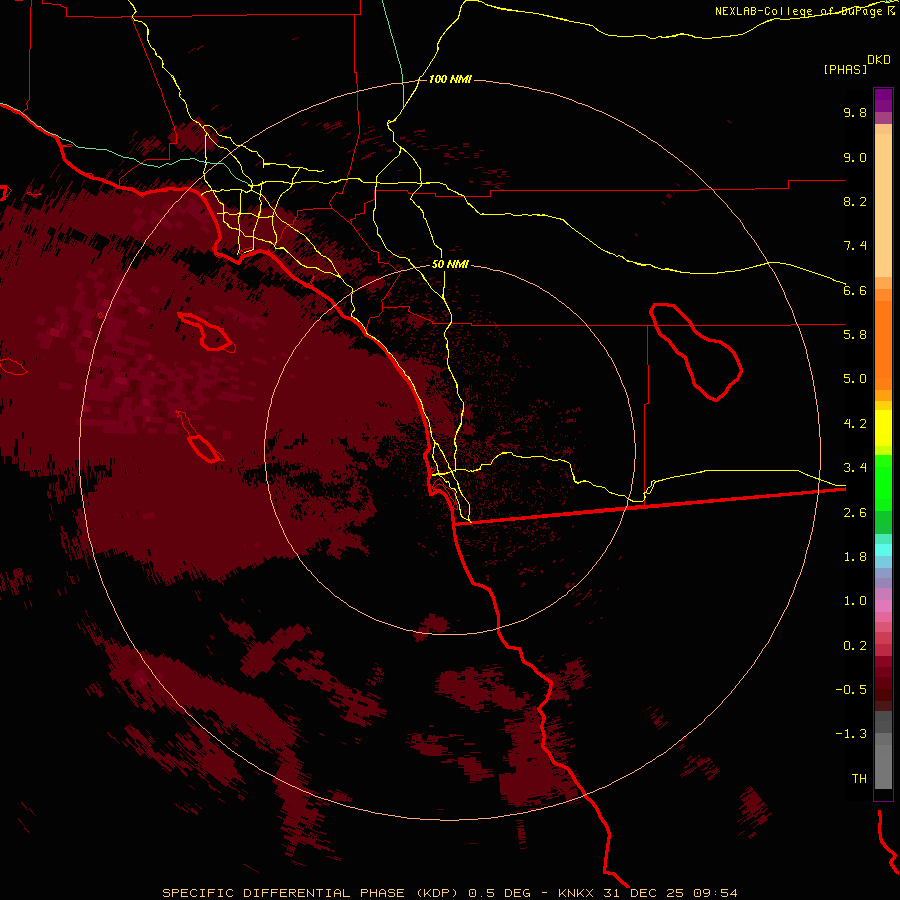Click the -1.3 value on the color scale
This screenshot has width=900, height=900.
pyautogui.click(x=851, y=734)
